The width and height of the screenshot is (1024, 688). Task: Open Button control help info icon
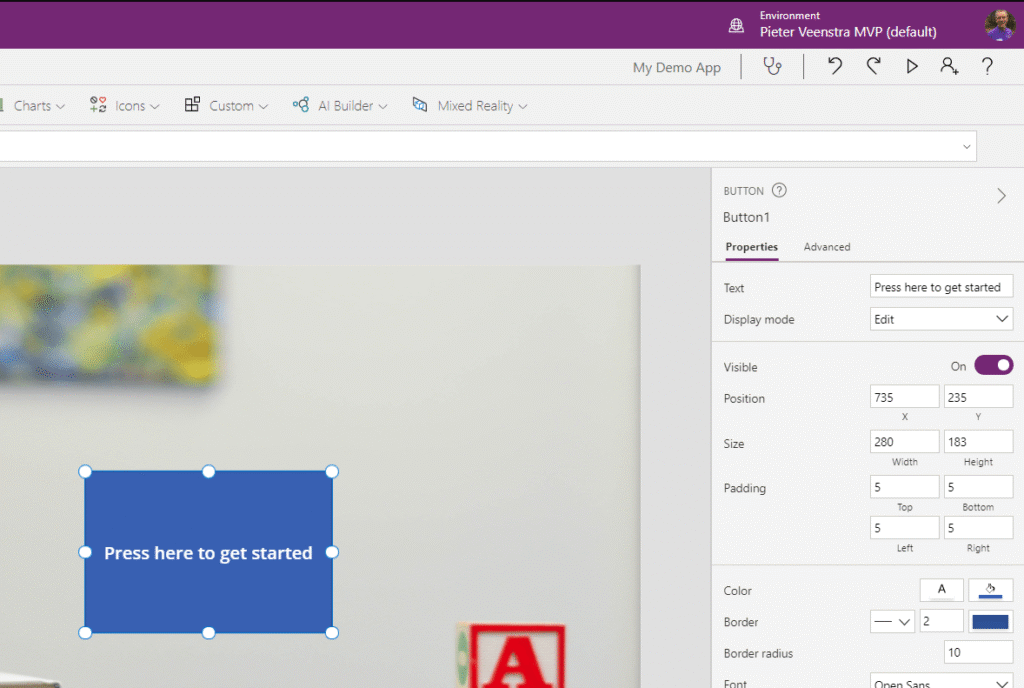779,190
